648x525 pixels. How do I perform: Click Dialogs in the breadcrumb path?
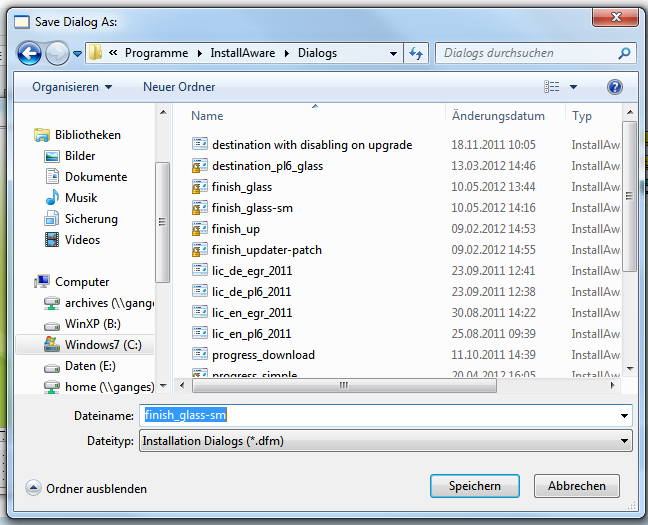[317, 53]
